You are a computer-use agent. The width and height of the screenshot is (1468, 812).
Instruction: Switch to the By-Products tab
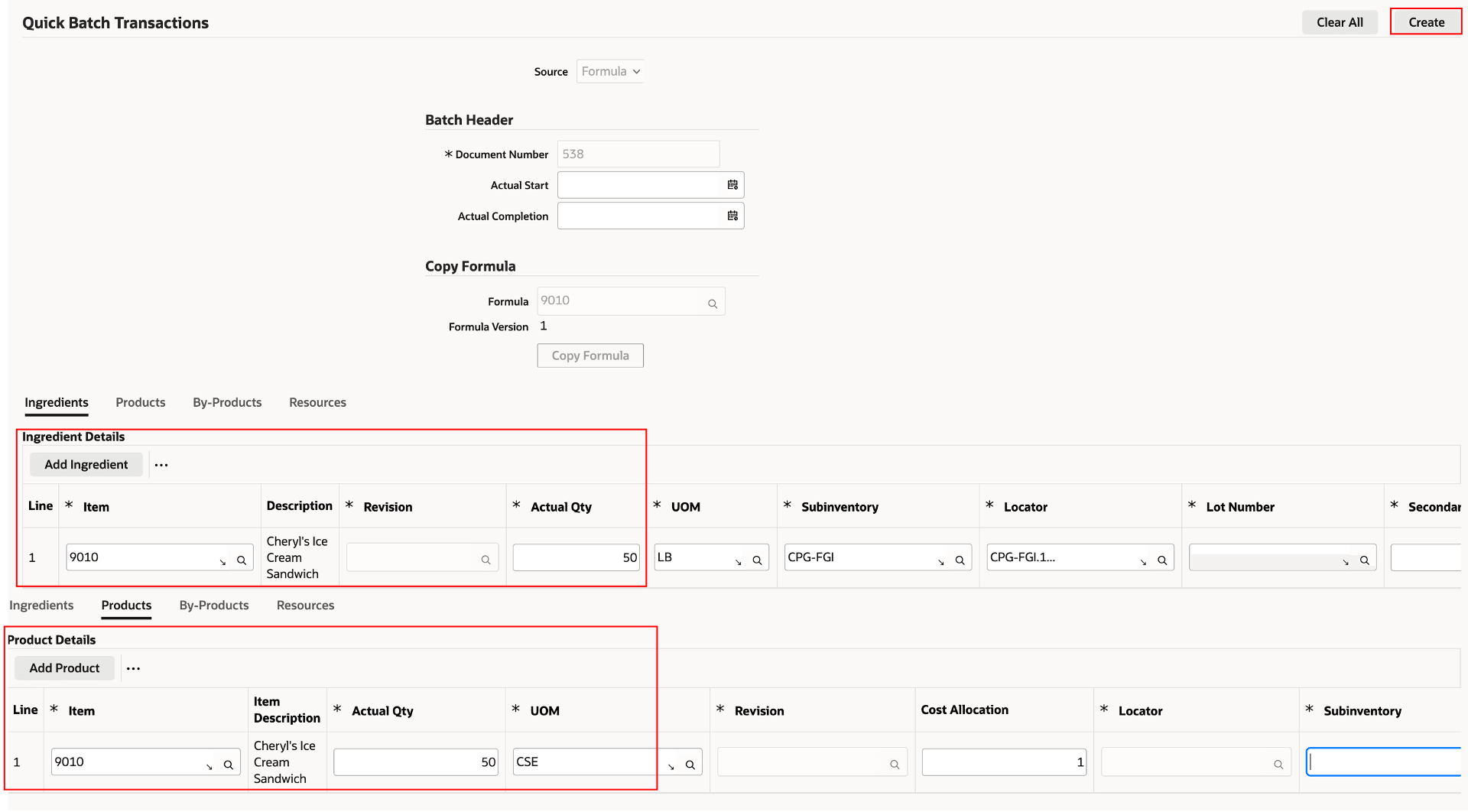pos(227,402)
